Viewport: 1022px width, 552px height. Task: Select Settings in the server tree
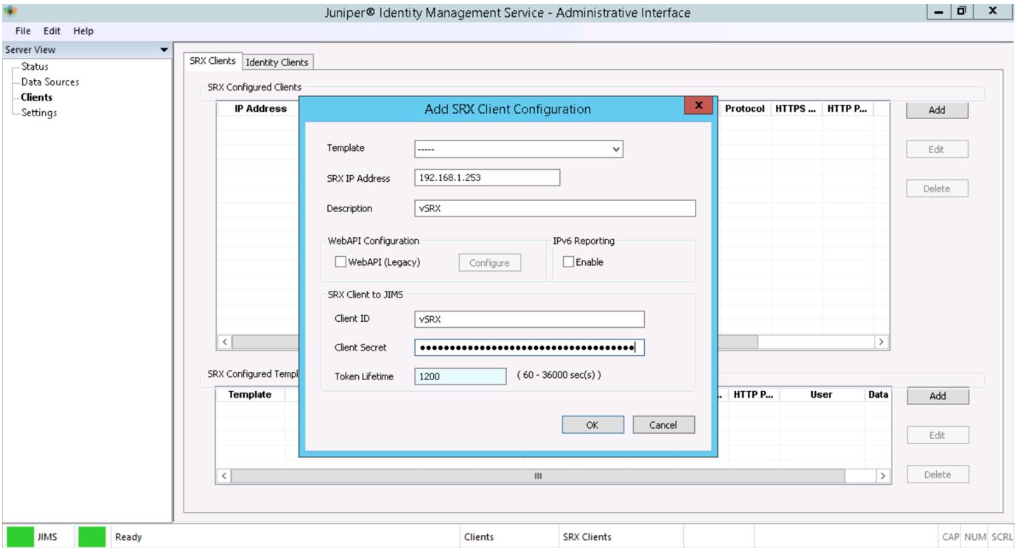click(x=39, y=113)
